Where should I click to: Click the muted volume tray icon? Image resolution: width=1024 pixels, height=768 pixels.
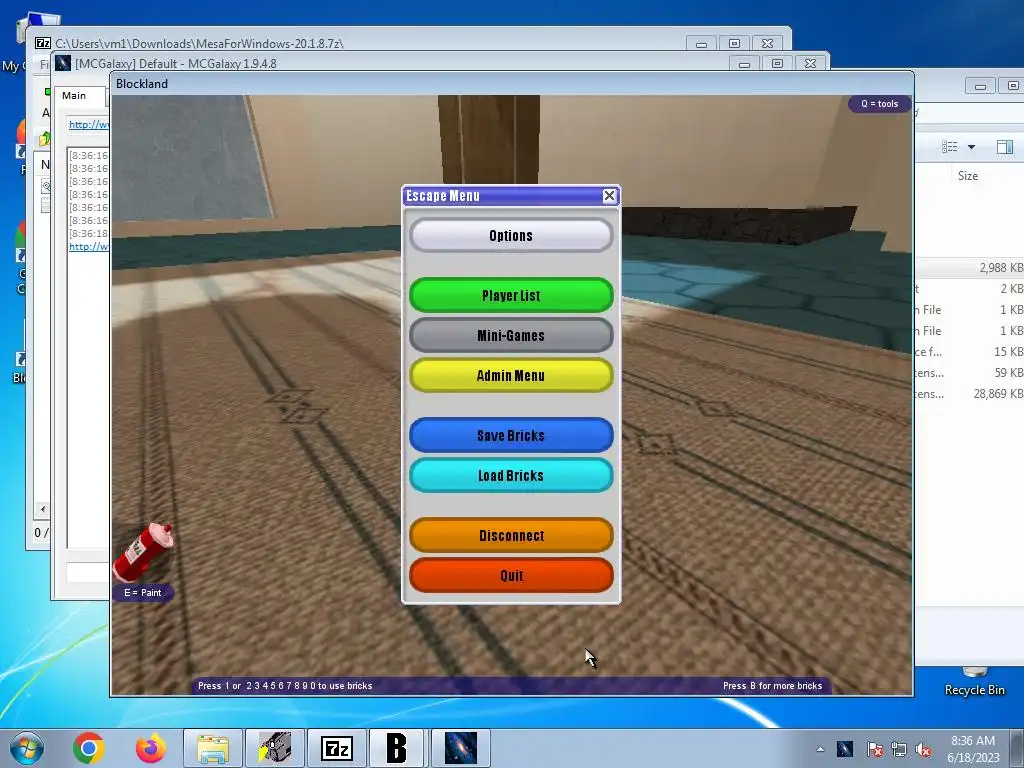(x=923, y=749)
